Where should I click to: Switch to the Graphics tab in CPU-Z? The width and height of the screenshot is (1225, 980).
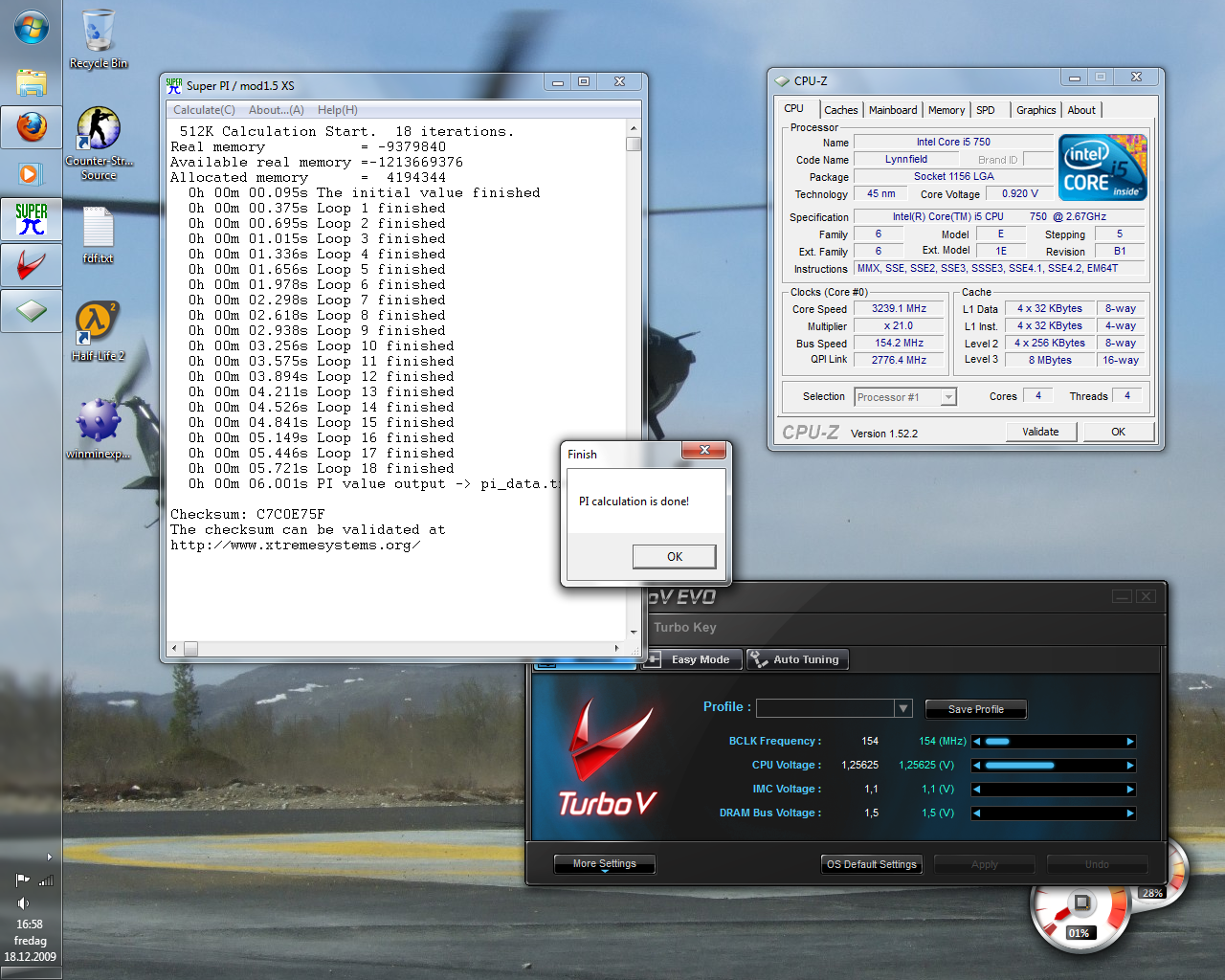(x=1036, y=110)
